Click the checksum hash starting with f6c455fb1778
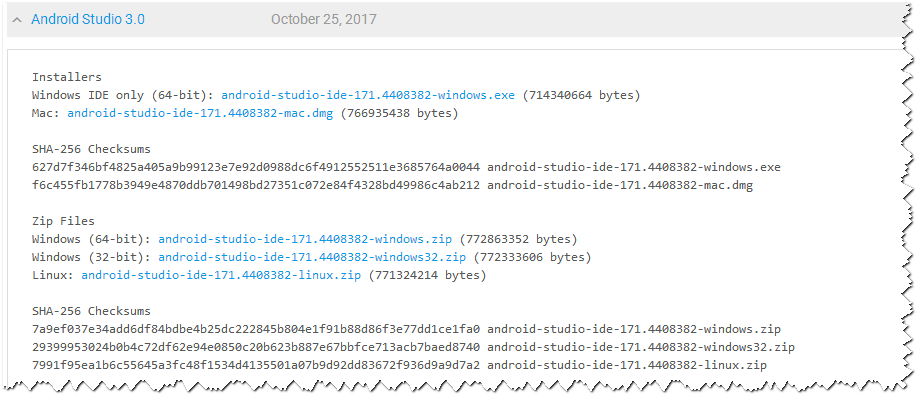This screenshot has height=401, width=923. (255, 185)
